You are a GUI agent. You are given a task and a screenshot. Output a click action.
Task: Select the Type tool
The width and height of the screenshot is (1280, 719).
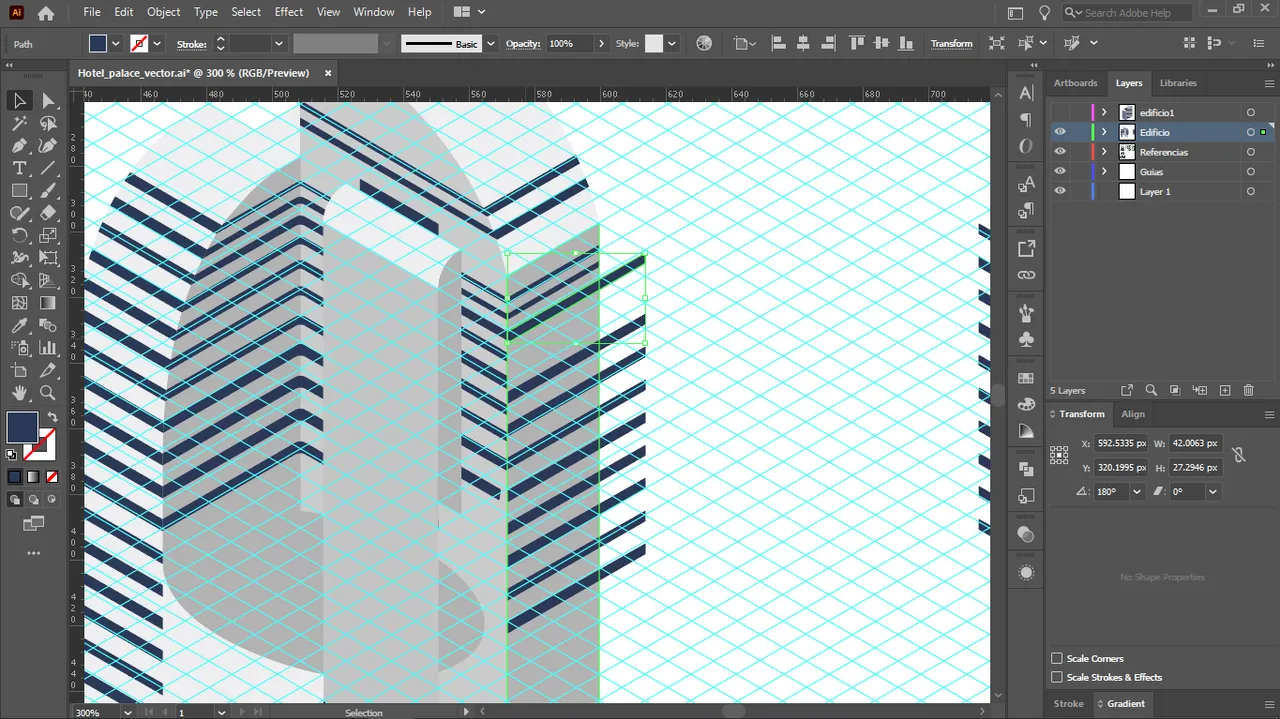(19, 168)
